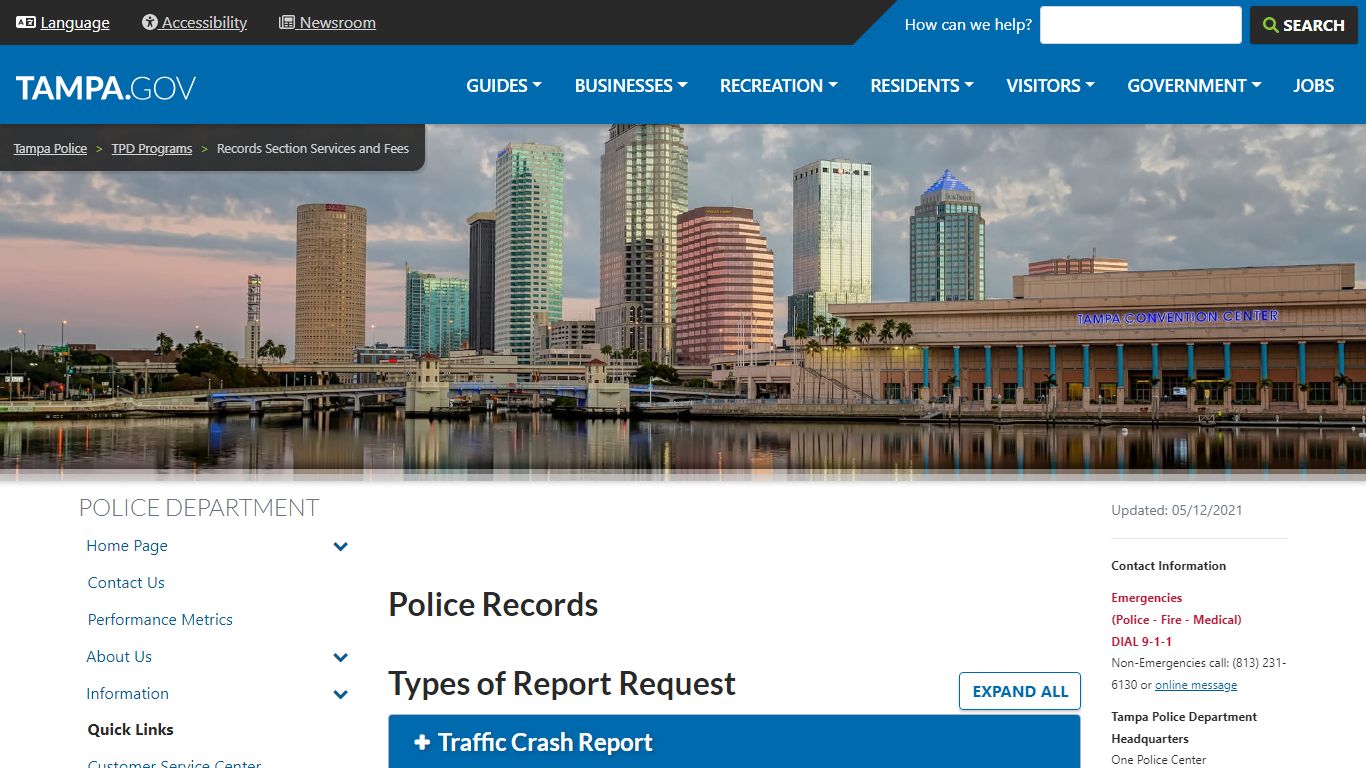Screen dimensions: 1366x768
Task: Expand the Information sidebar chevron
Action: pos(341,694)
